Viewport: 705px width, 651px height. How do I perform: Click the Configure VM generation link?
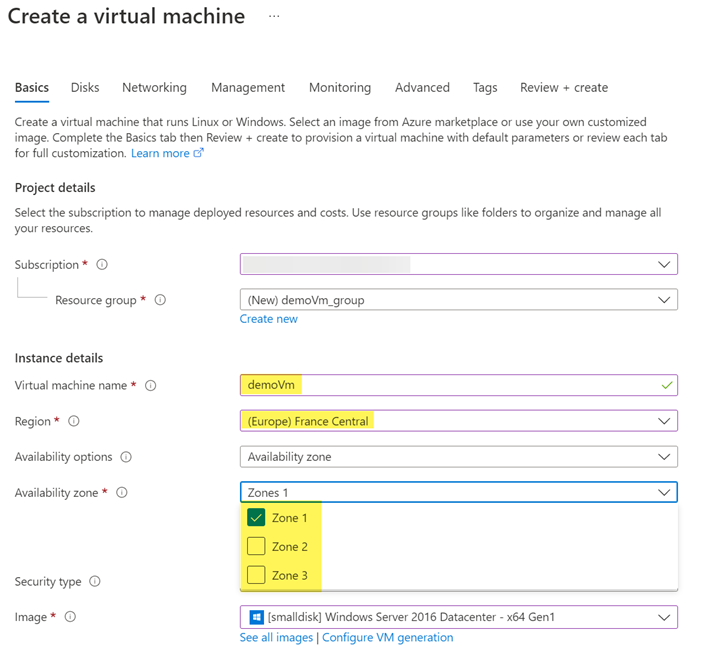[388, 638]
